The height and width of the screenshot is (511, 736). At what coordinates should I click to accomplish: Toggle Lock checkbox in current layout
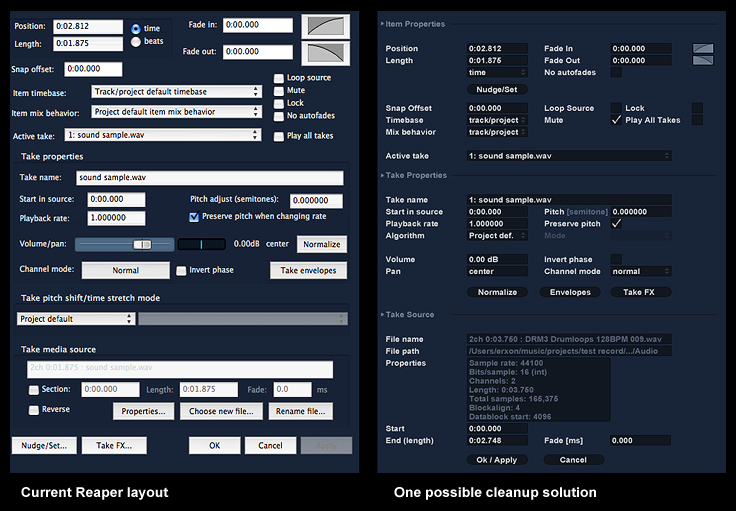(279, 103)
